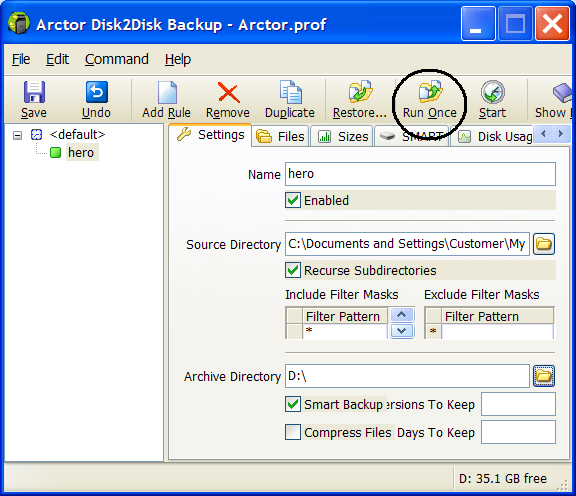Add a new rule via Add Rule
The width and height of the screenshot is (576, 496).
tap(166, 100)
